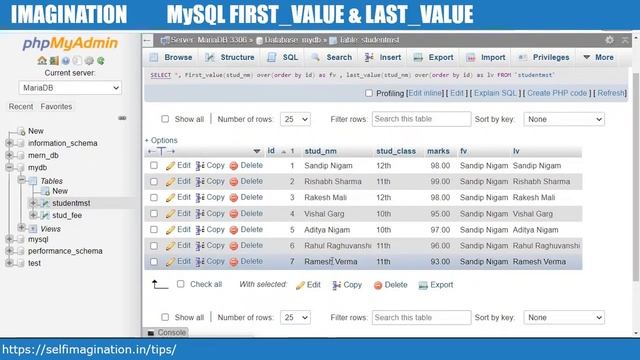This screenshot has width=640, height=360.
Task: Click the red Delete icon for Rahul Raghuvanshi row
Action: (233, 246)
